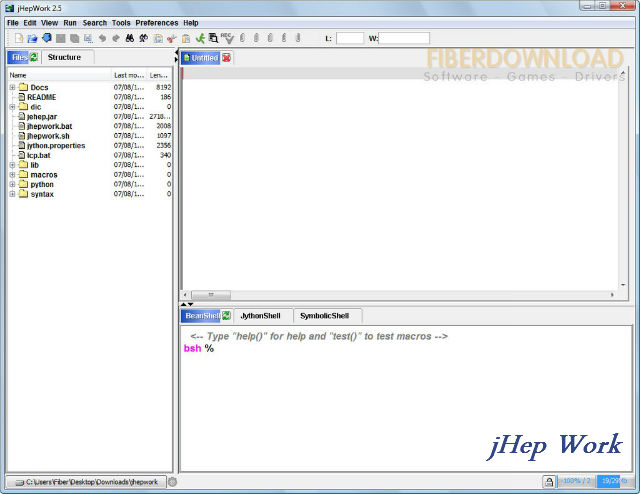Click the Open file folder icon
The height and width of the screenshot is (494, 640).
[32, 38]
